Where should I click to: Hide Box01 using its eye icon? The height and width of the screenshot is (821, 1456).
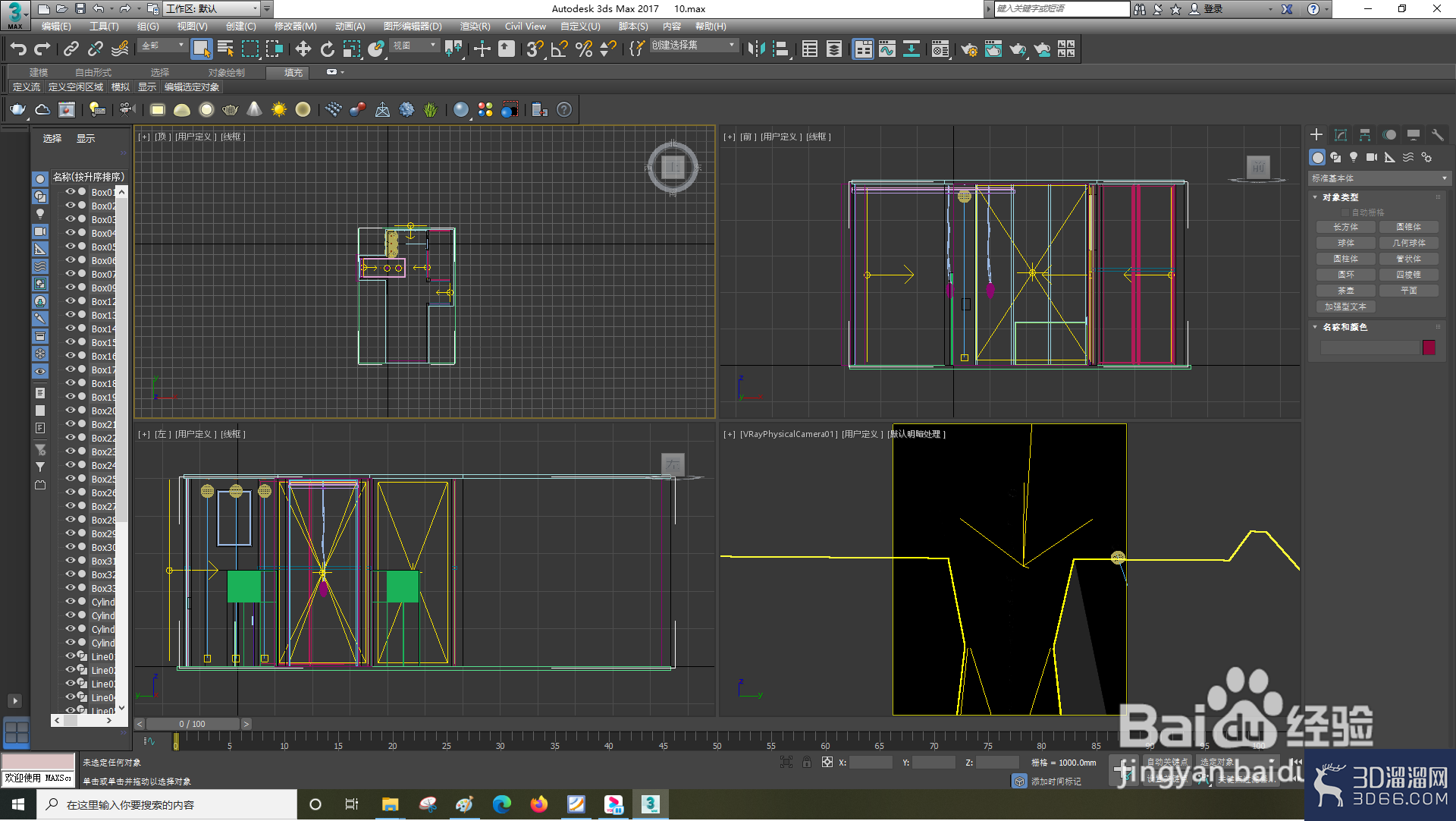pos(70,192)
